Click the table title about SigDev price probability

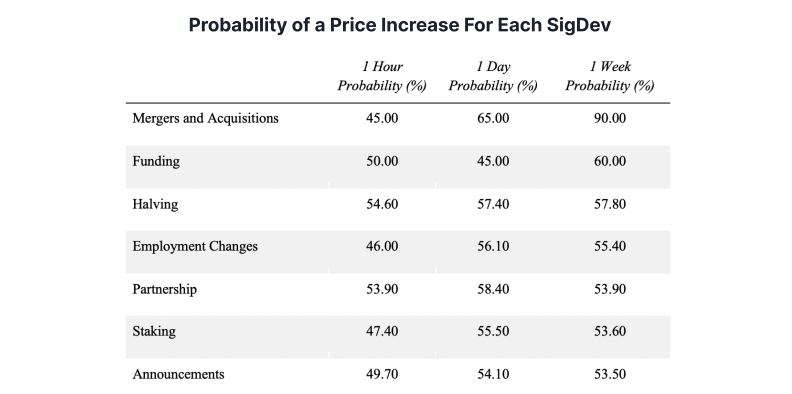(400, 25)
